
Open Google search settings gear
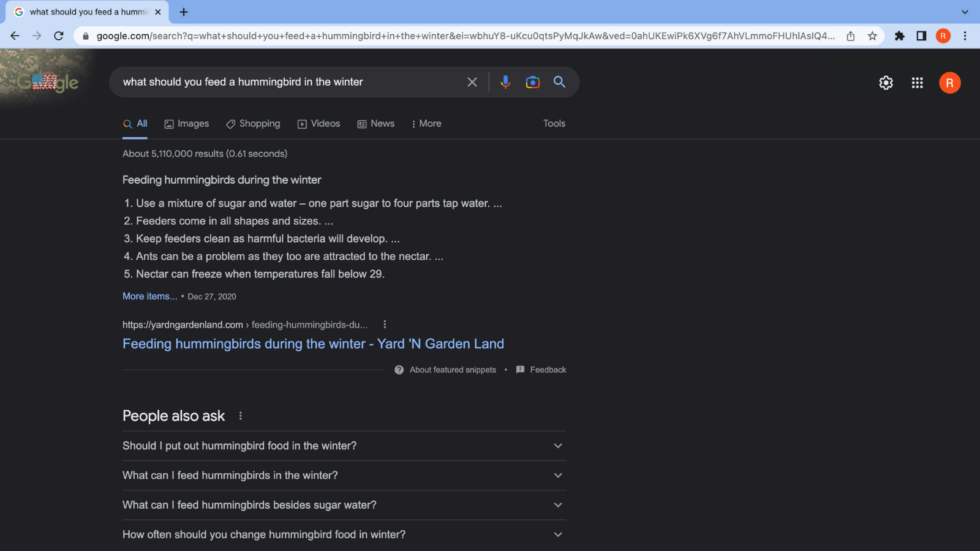click(885, 83)
